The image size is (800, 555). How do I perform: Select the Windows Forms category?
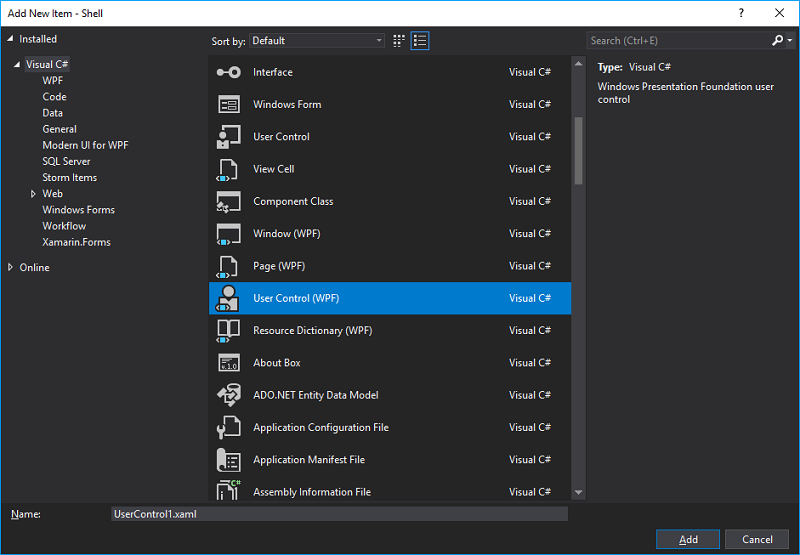pos(79,210)
